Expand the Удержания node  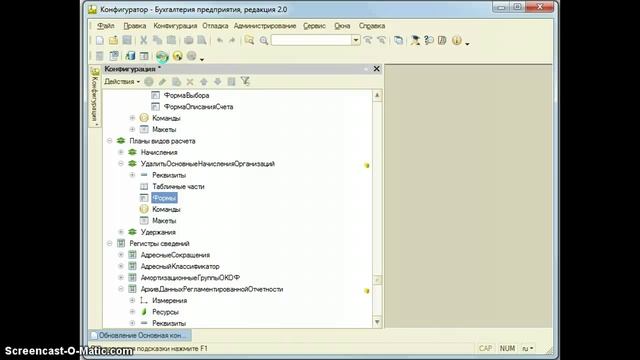121,232
